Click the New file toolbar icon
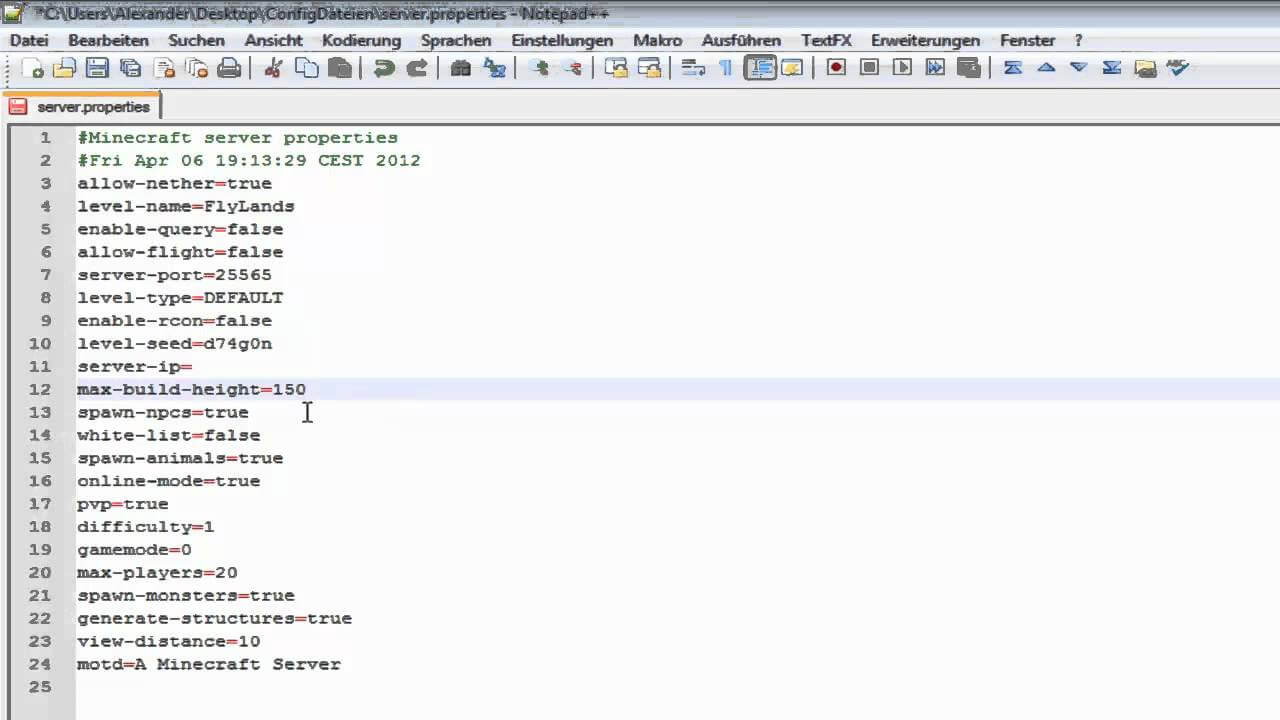 [x=33, y=68]
